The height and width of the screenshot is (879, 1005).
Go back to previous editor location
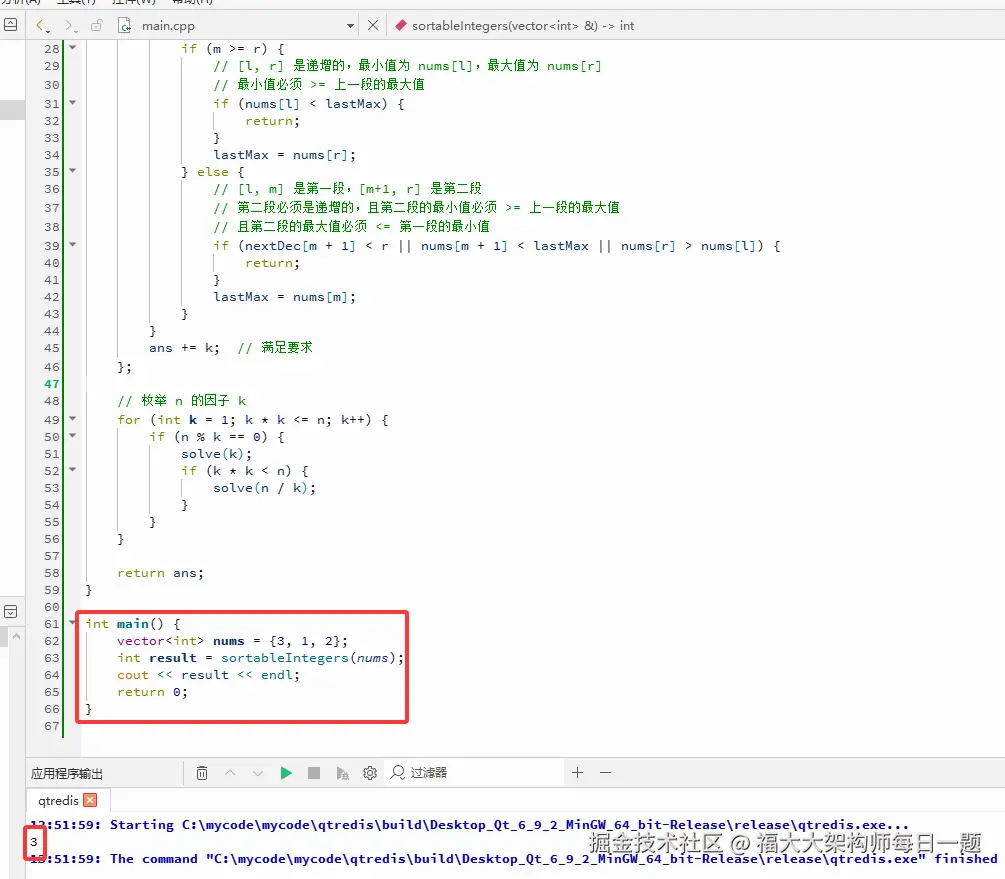click(42, 26)
